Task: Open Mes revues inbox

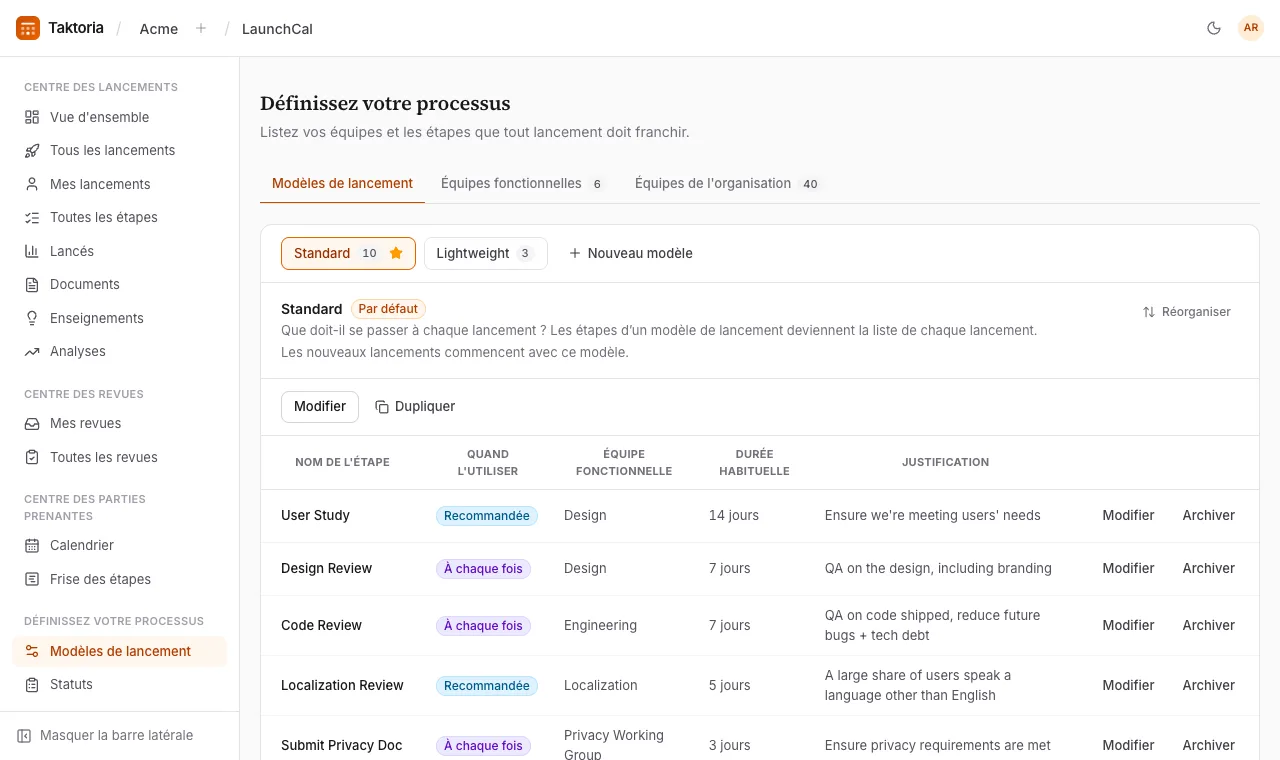Action: tap(119, 423)
